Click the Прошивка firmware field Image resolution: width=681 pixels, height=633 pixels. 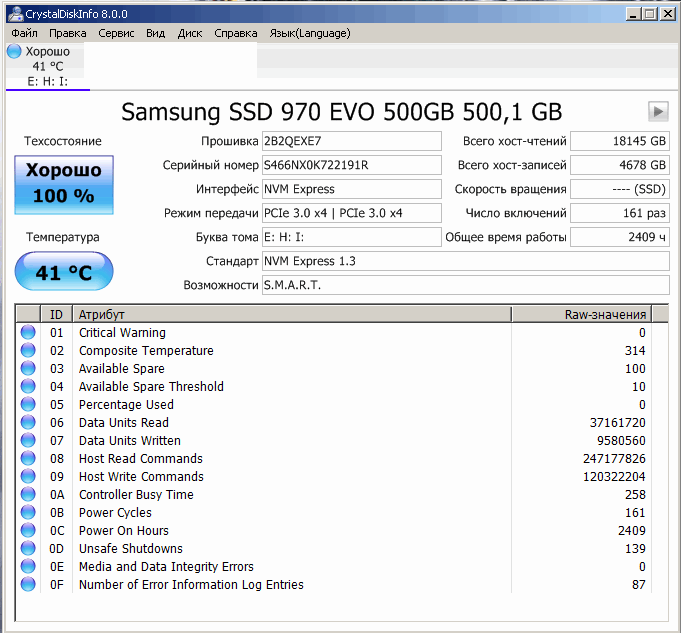point(352,141)
